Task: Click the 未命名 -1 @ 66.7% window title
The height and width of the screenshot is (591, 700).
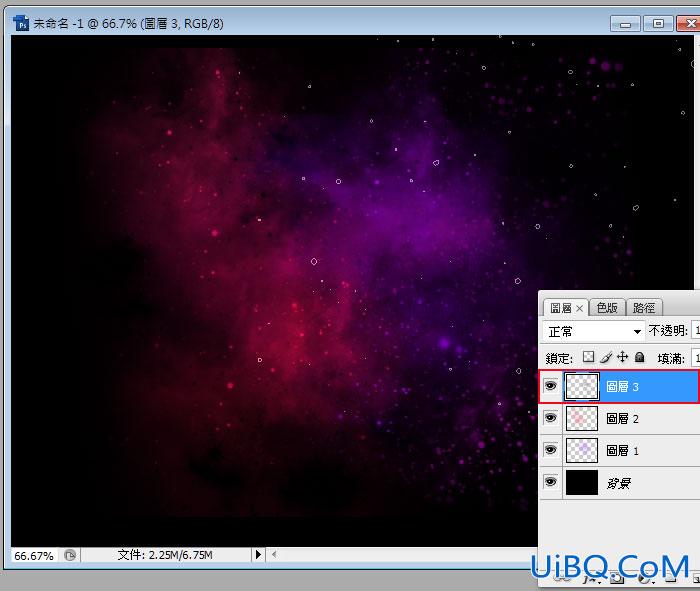Action: [129, 23]
